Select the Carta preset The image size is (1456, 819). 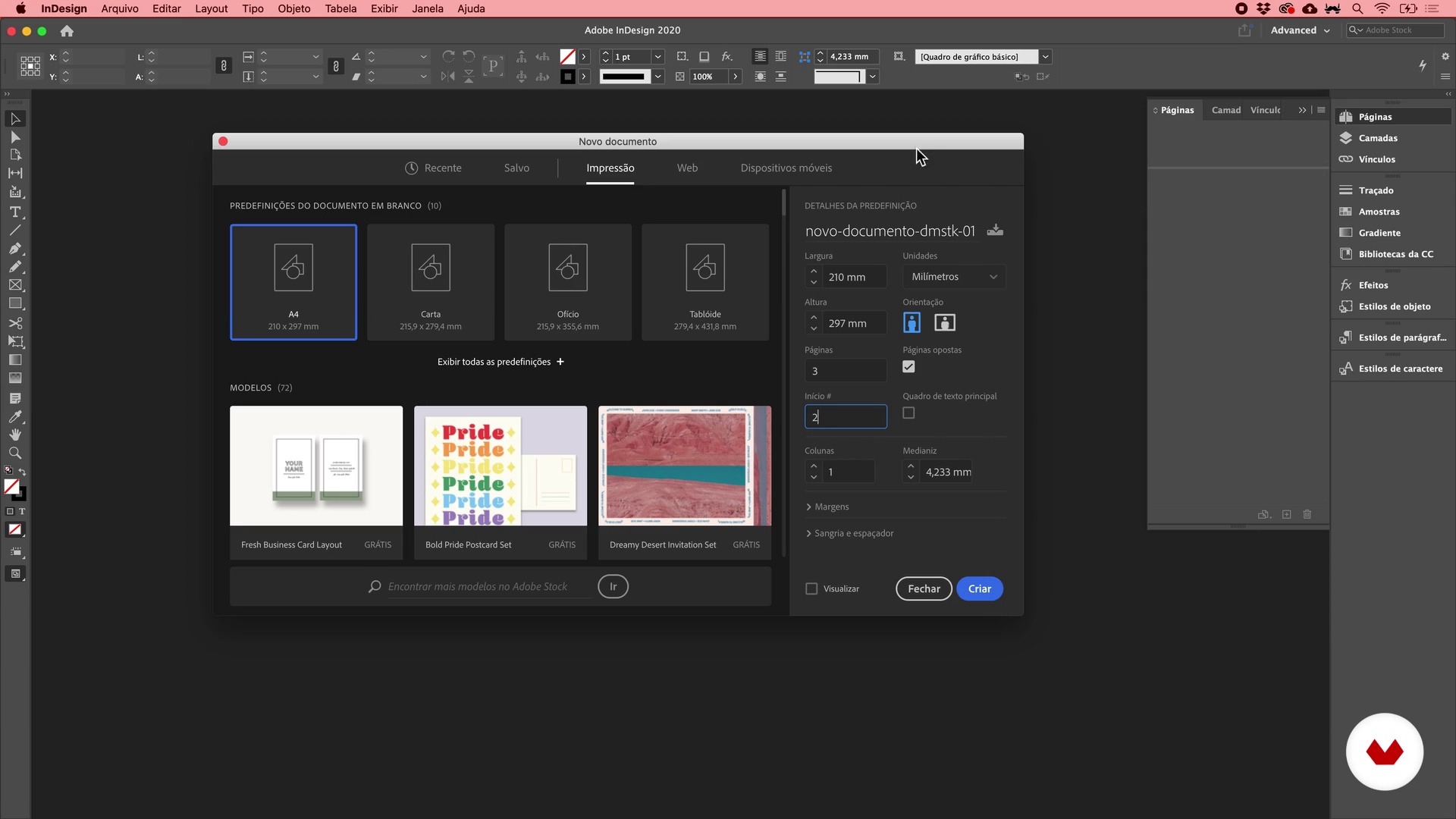coord(431,282)
